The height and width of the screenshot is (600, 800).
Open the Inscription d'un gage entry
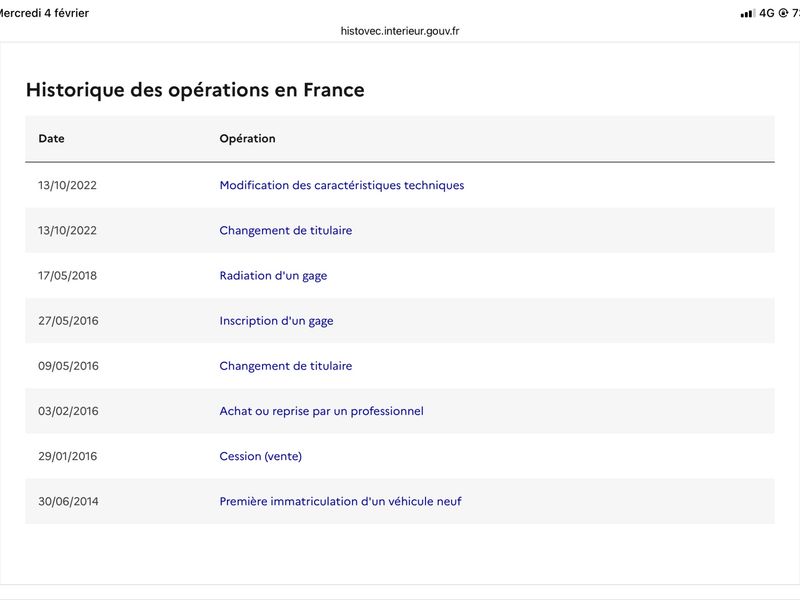277,321
